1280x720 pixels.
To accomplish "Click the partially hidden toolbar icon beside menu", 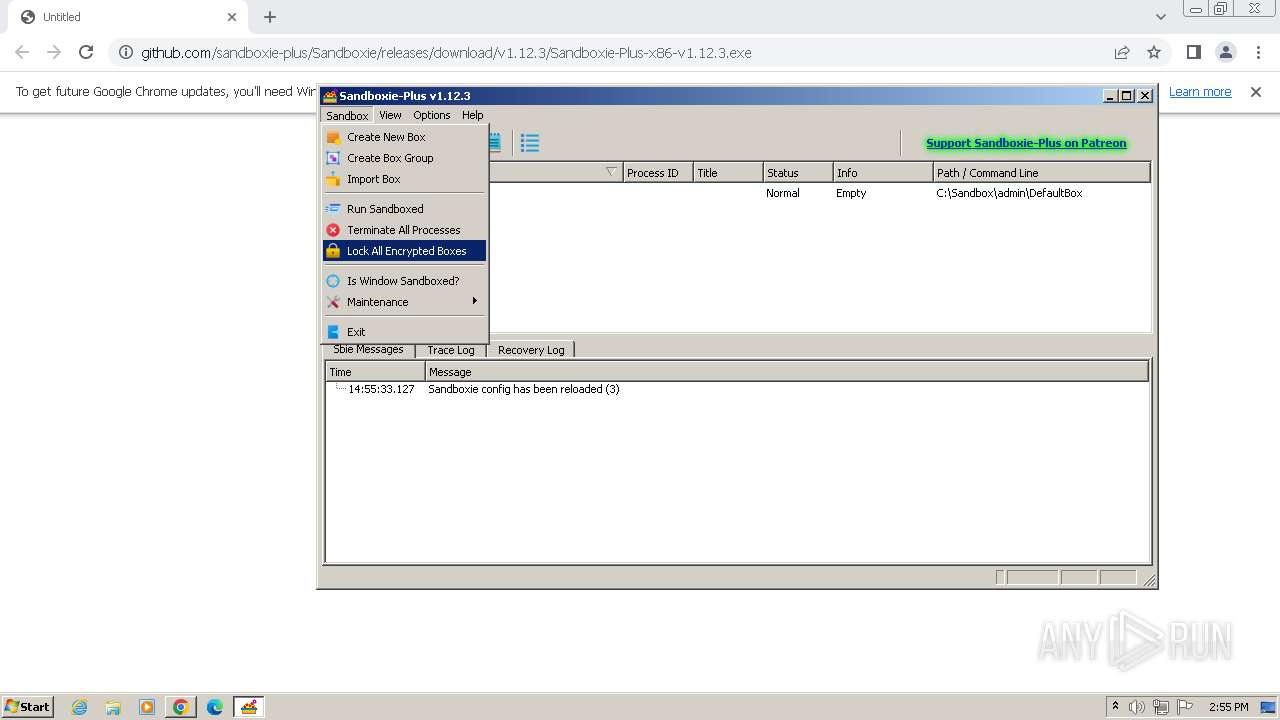I will pos(495,143).
